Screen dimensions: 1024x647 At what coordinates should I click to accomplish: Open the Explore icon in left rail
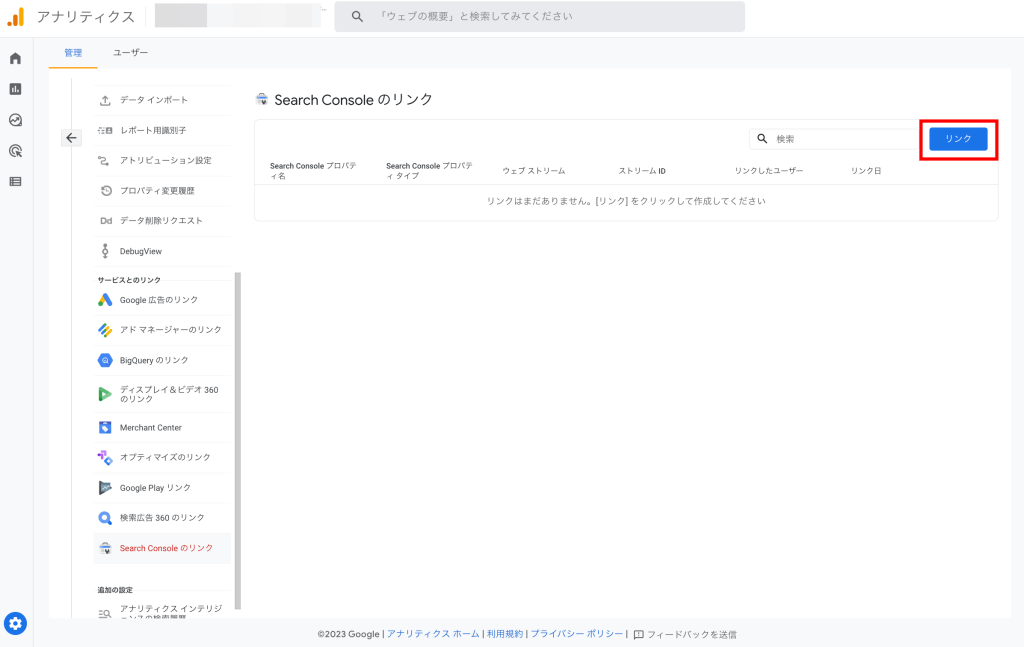(16, 120)
